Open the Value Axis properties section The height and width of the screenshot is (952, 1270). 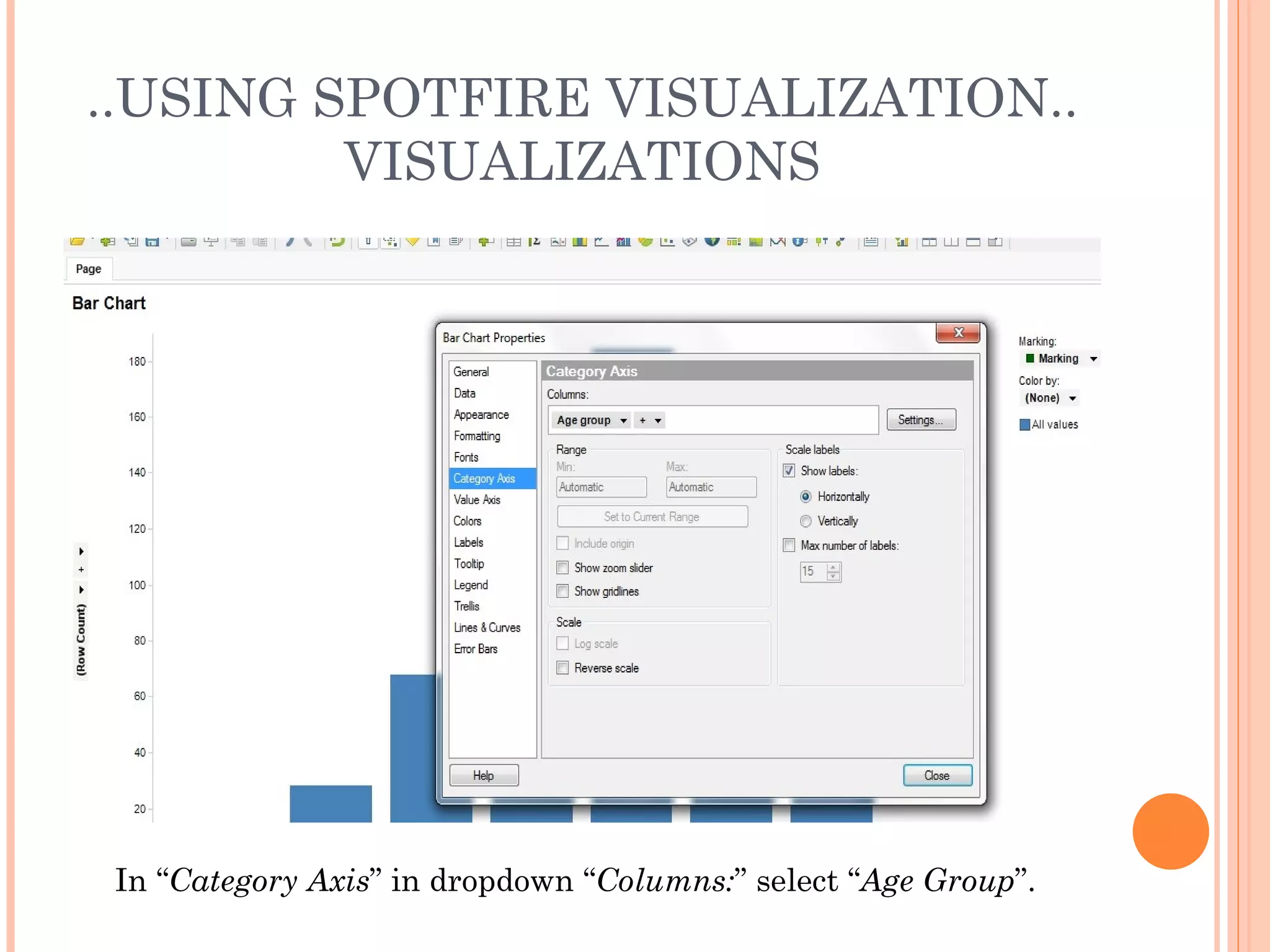[x=477, y=500]
